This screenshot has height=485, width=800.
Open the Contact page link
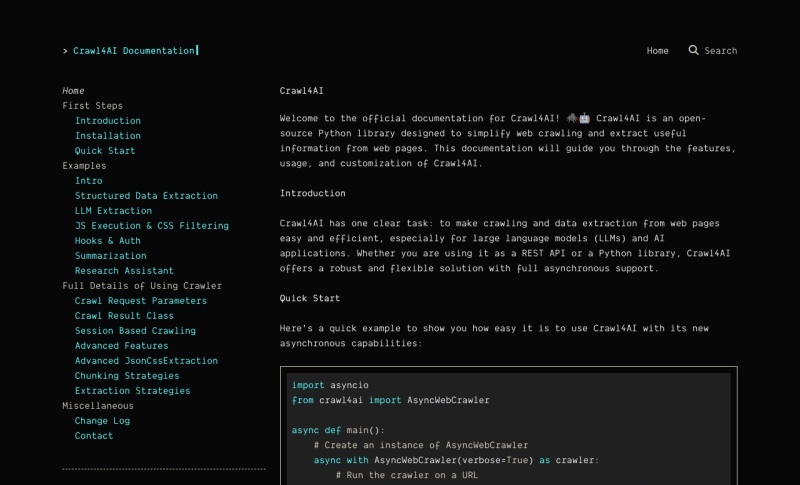coord(94,436)
